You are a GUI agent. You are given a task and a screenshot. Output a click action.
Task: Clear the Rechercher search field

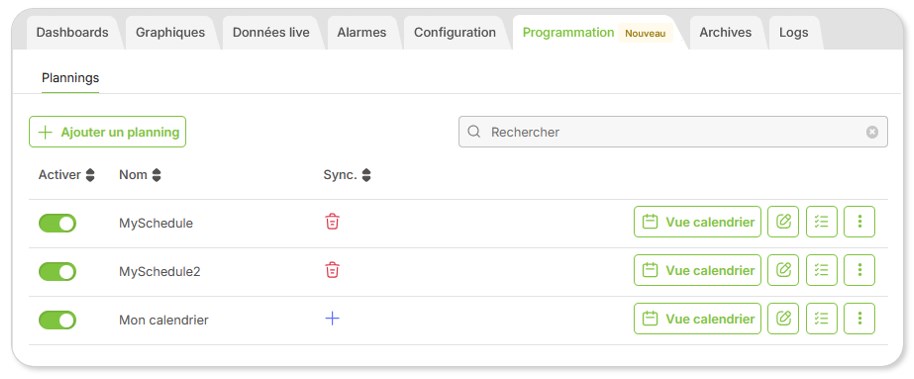(871, 132)
